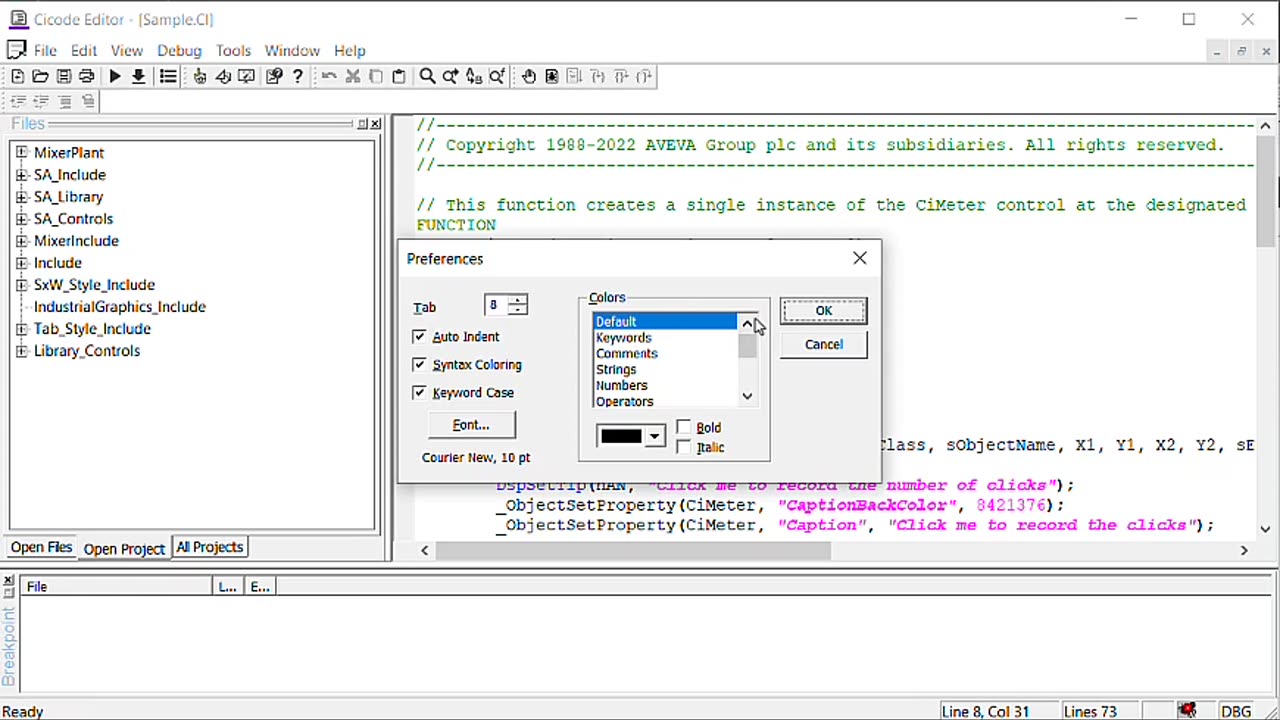
Task: Click the red status icon beside DBG
Action: [x=1187, y=711]
